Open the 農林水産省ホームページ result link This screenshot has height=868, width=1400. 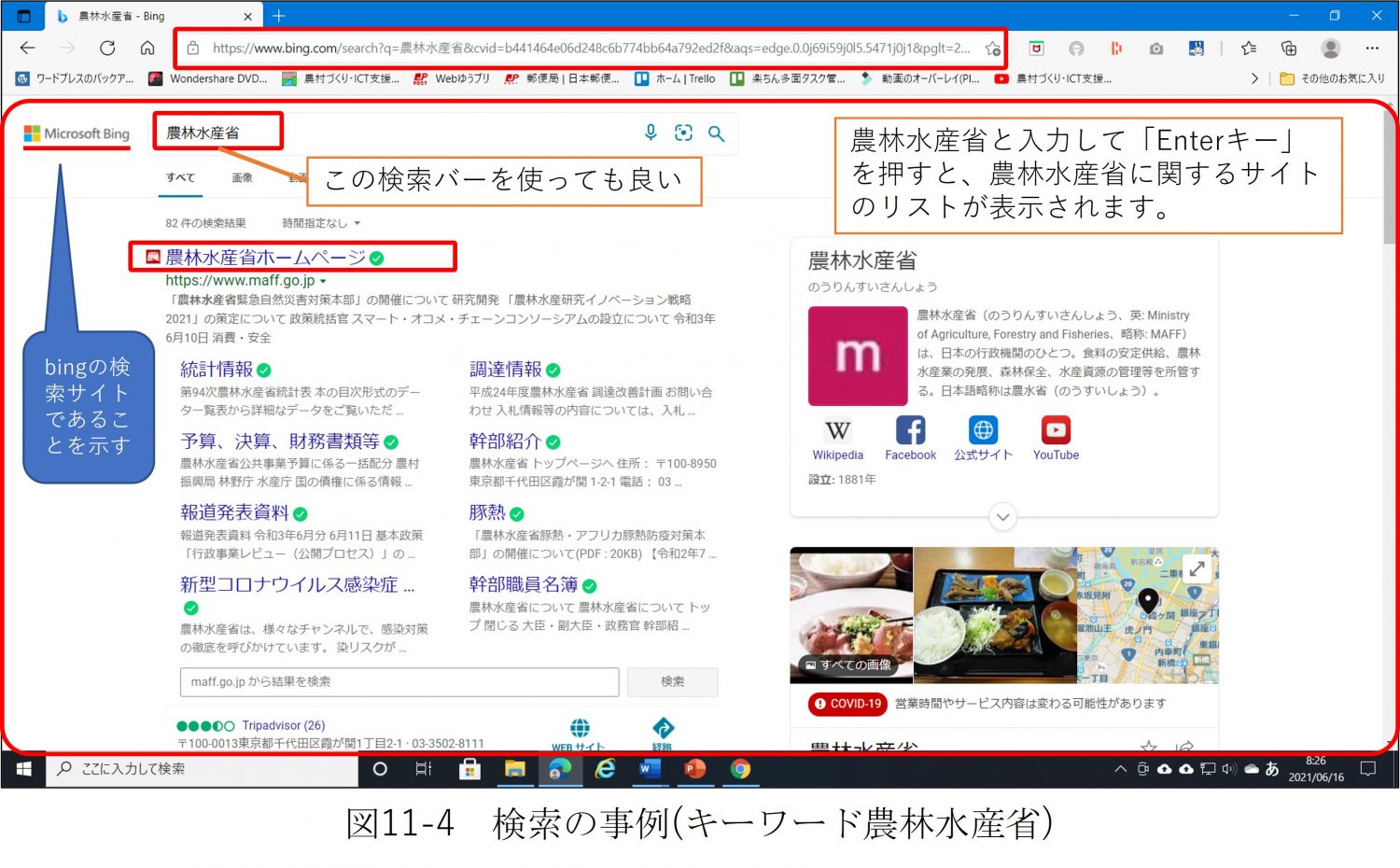click(x=266, y=258)
